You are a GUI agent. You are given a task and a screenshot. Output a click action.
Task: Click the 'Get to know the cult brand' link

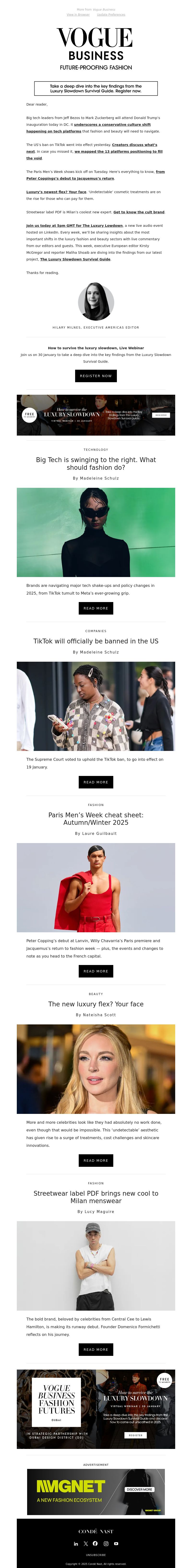(139, 212)
